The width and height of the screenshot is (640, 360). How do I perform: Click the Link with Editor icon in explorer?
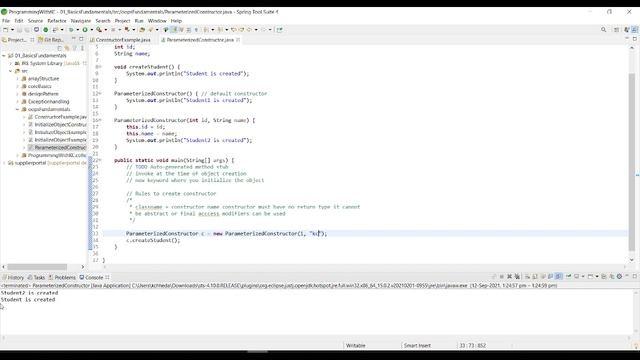(67, 48)
